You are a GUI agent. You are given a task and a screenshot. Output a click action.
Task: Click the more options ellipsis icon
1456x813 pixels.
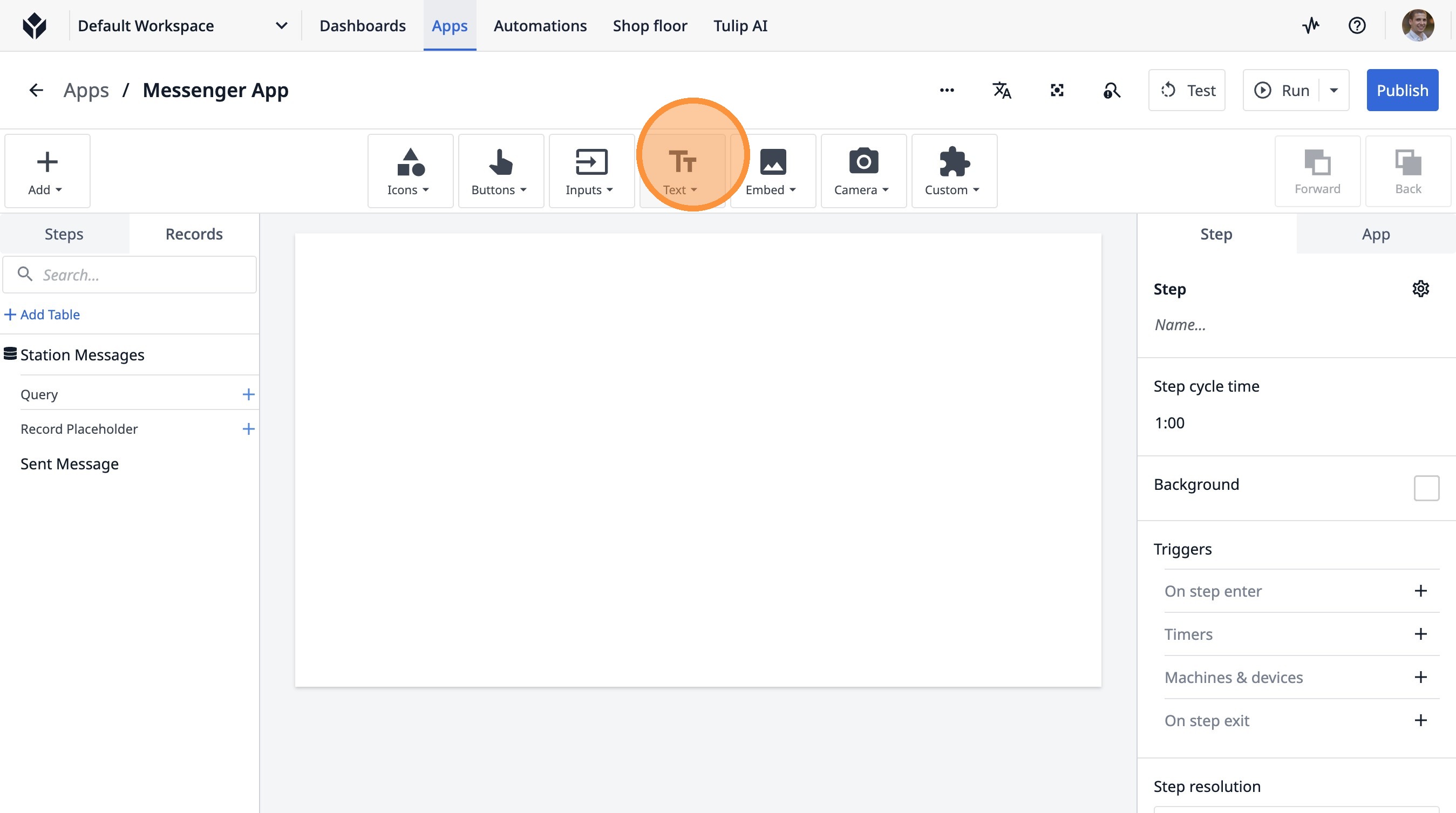[947, 91]
